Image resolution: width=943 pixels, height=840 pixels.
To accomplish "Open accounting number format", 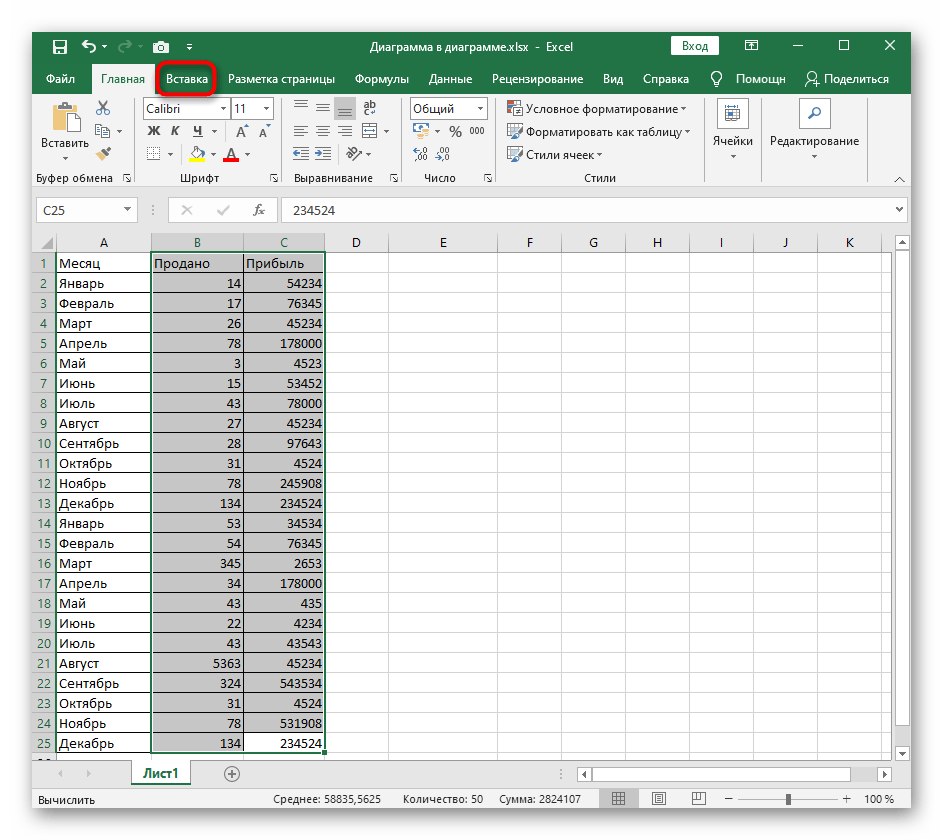I will [x=421, y=131].
